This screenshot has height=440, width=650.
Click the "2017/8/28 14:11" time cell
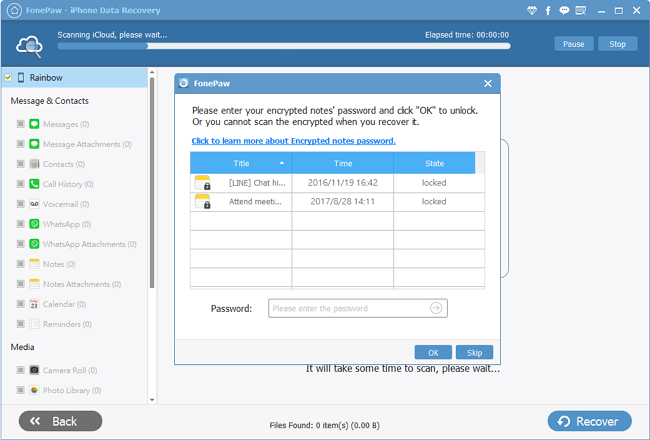tap(343, 202)
